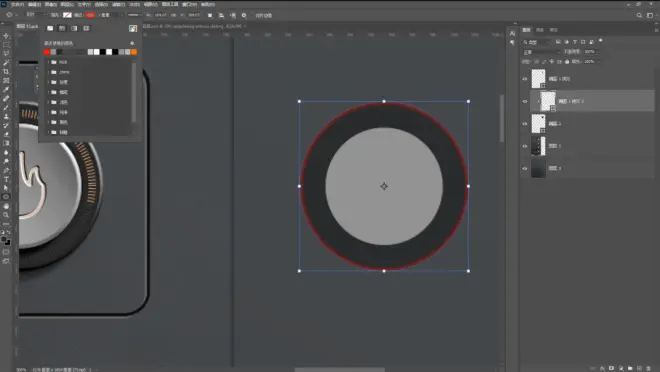
Task: Open the gear settings in options bar
Action: pyautogui.click(x=244, y=15)
